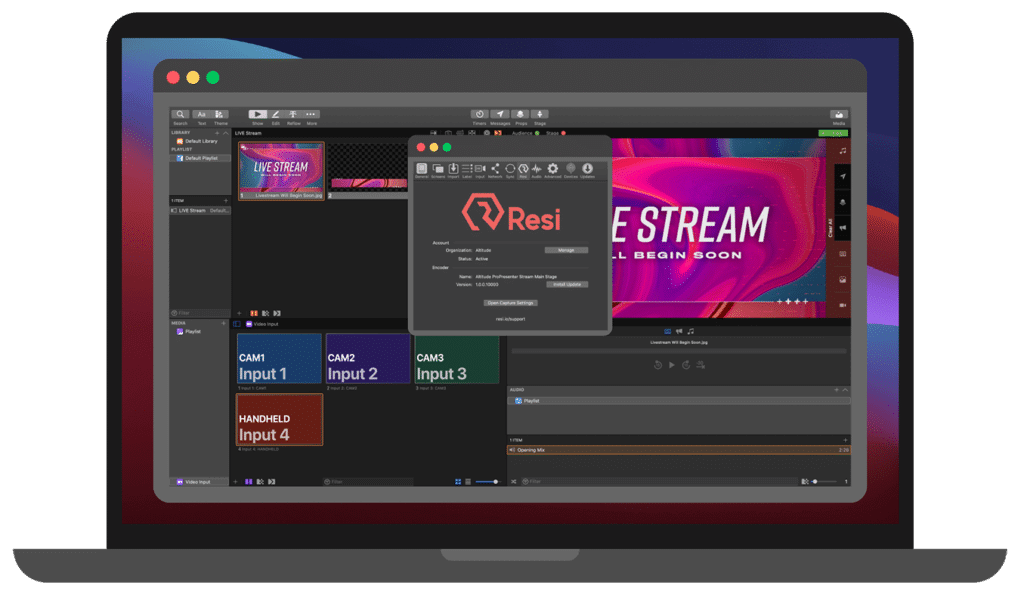Collapse the Audio panel chevron

(845, 389)
